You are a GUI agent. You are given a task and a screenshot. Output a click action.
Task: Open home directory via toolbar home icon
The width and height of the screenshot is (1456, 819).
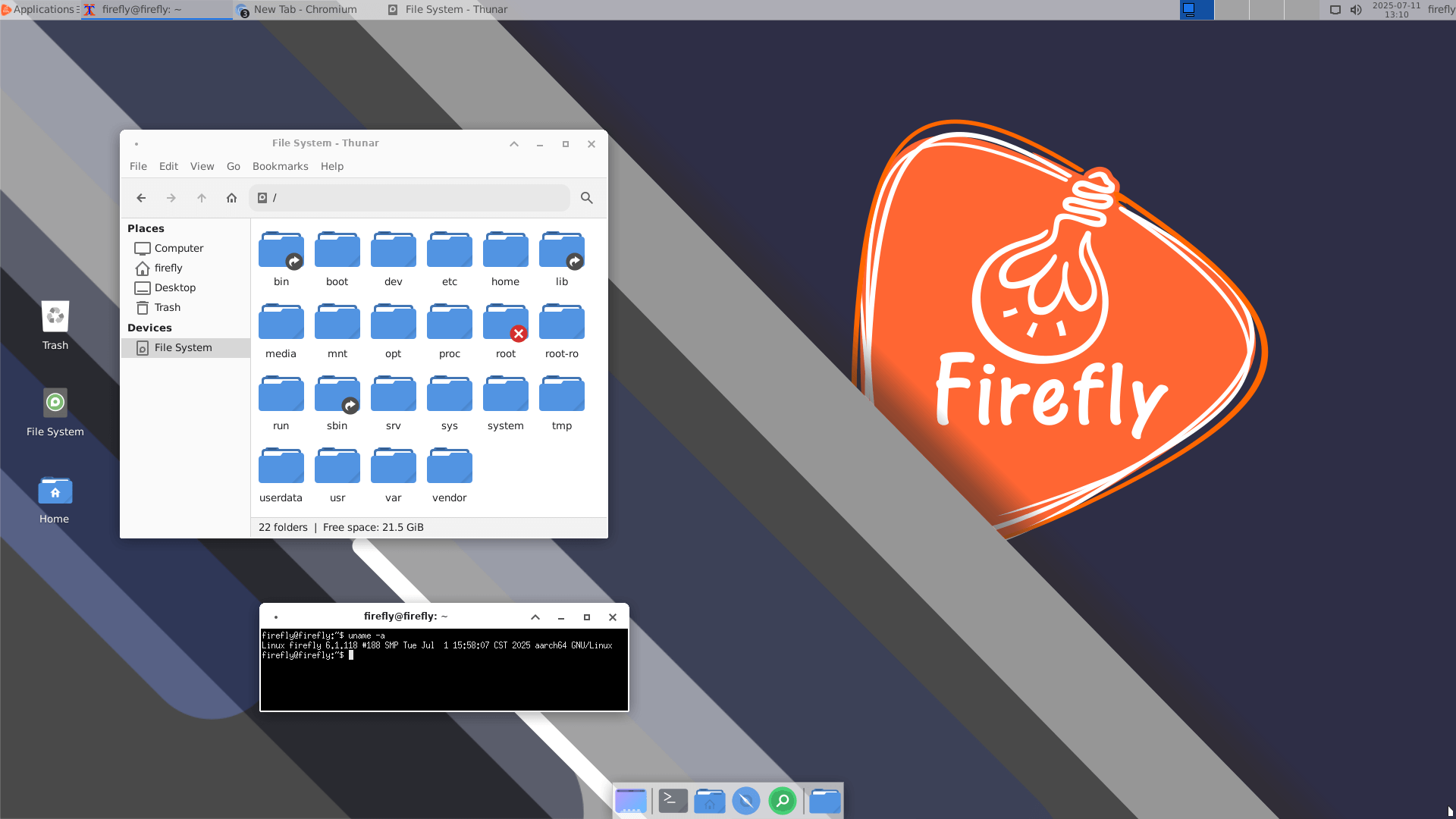[232, 198]
